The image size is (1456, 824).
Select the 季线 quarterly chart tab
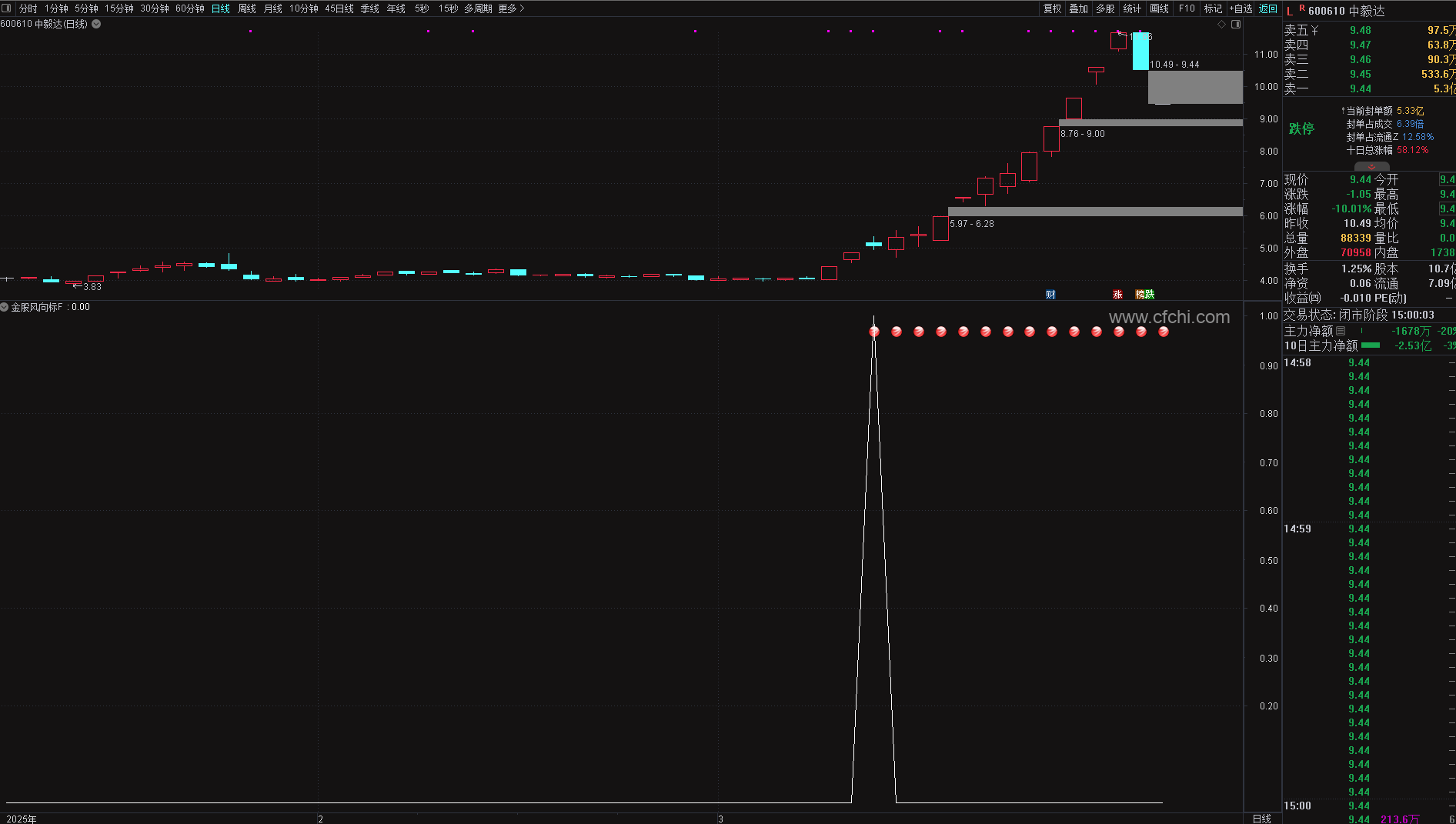(x=370, y=8)
